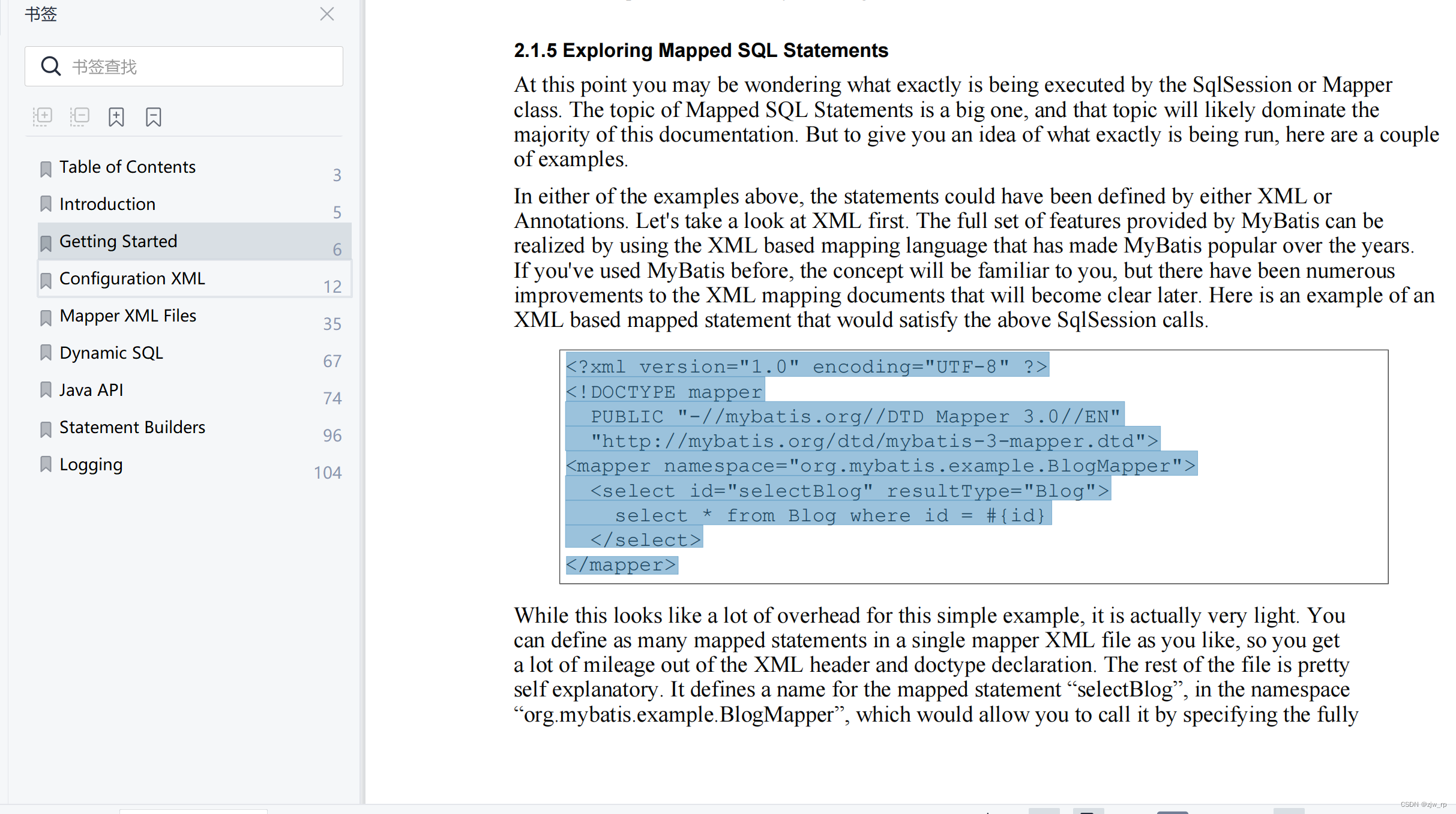
Task: Close the bookmarks panel
Action: coord(327,14)
